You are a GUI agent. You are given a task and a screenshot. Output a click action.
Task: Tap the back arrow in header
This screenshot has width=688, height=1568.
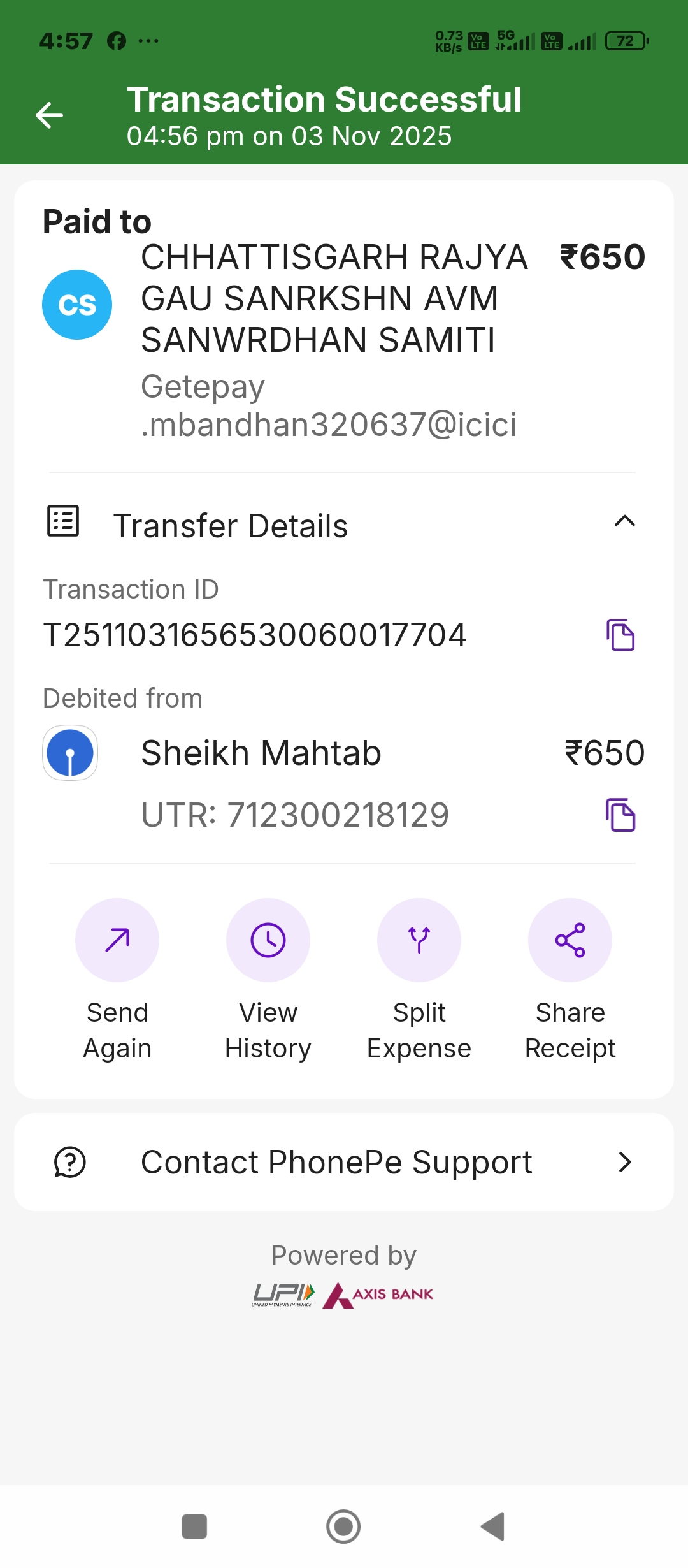click(x=49, y=115)
